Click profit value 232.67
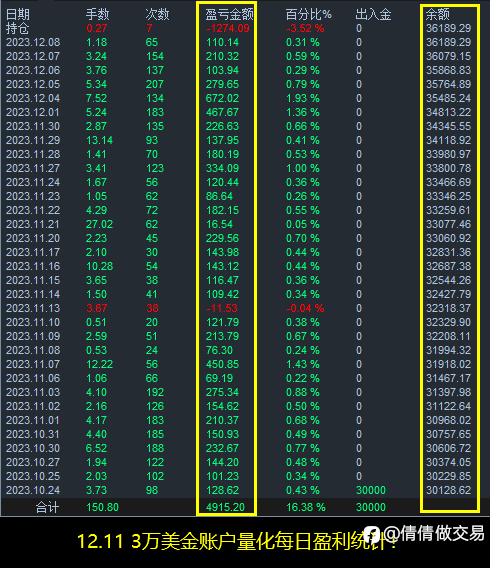 tap(222, 448)
